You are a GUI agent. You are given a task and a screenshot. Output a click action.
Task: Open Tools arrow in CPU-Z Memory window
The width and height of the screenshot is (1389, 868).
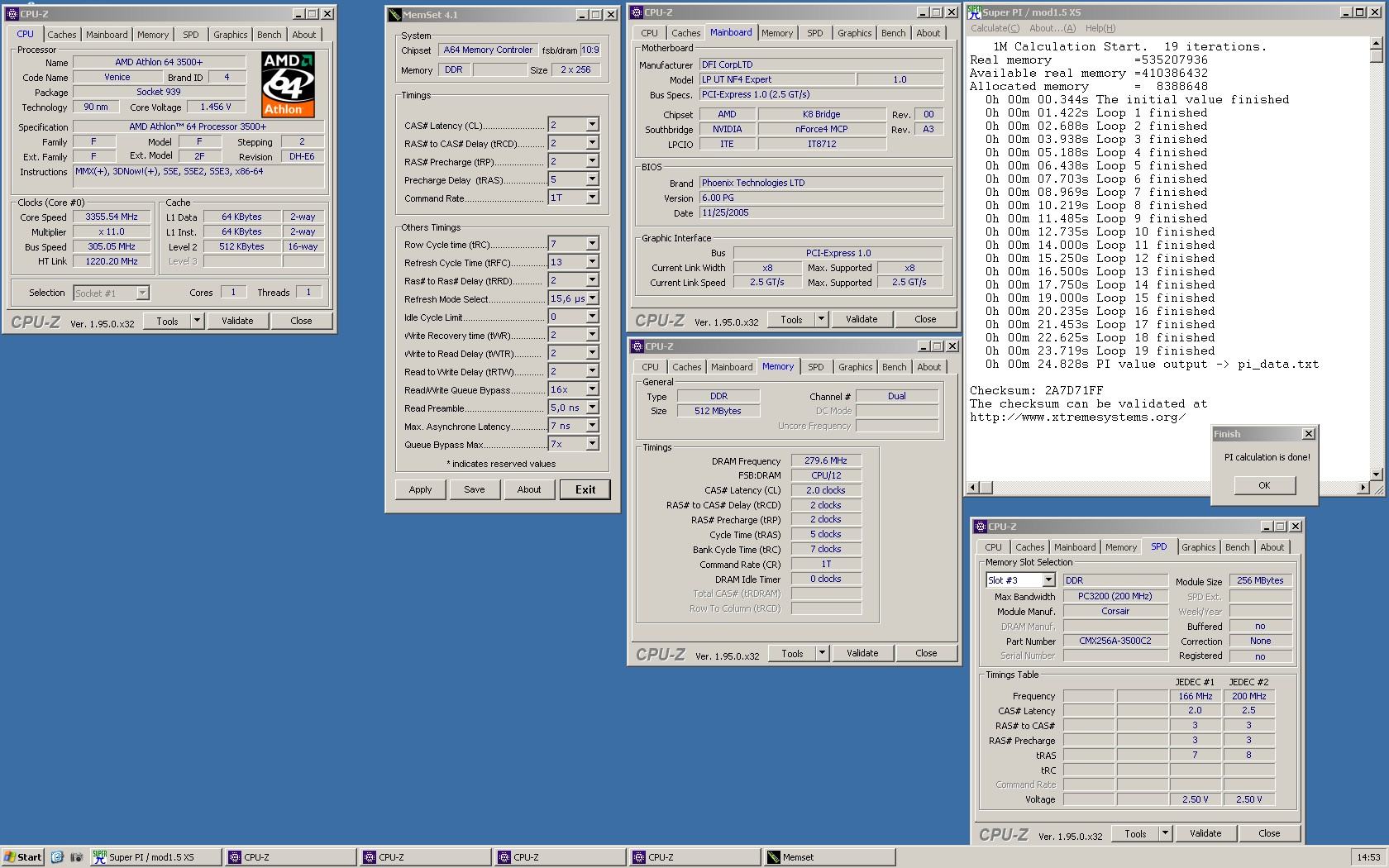tap(822, 653)
